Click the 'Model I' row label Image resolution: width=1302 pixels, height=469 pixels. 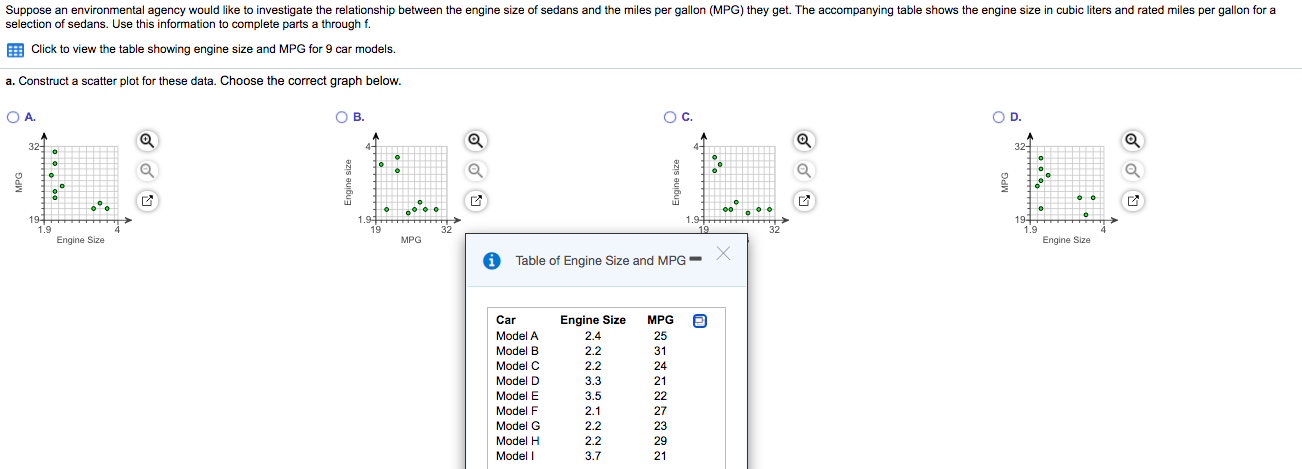pos(515,456)
